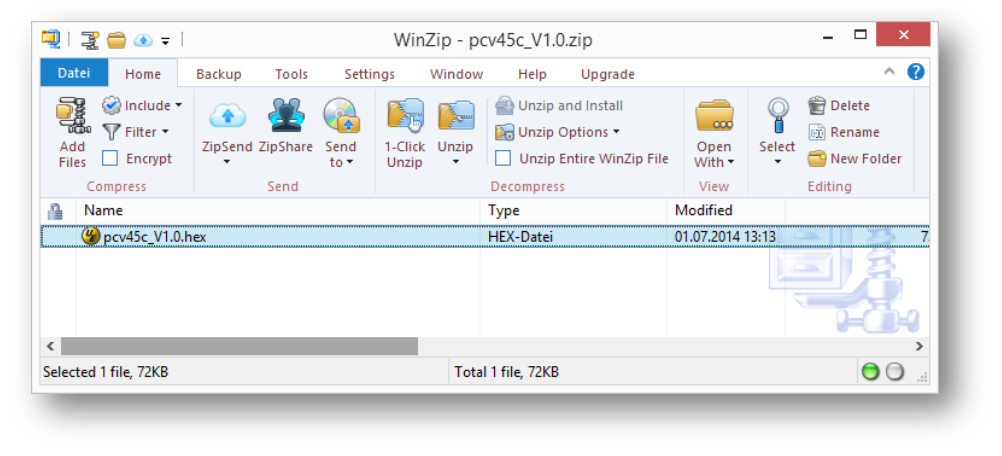The image size is (1002, 456).
Task: Click the WinZip Help question mark icon
Action: pyautogui.click(x=916, y=72)
